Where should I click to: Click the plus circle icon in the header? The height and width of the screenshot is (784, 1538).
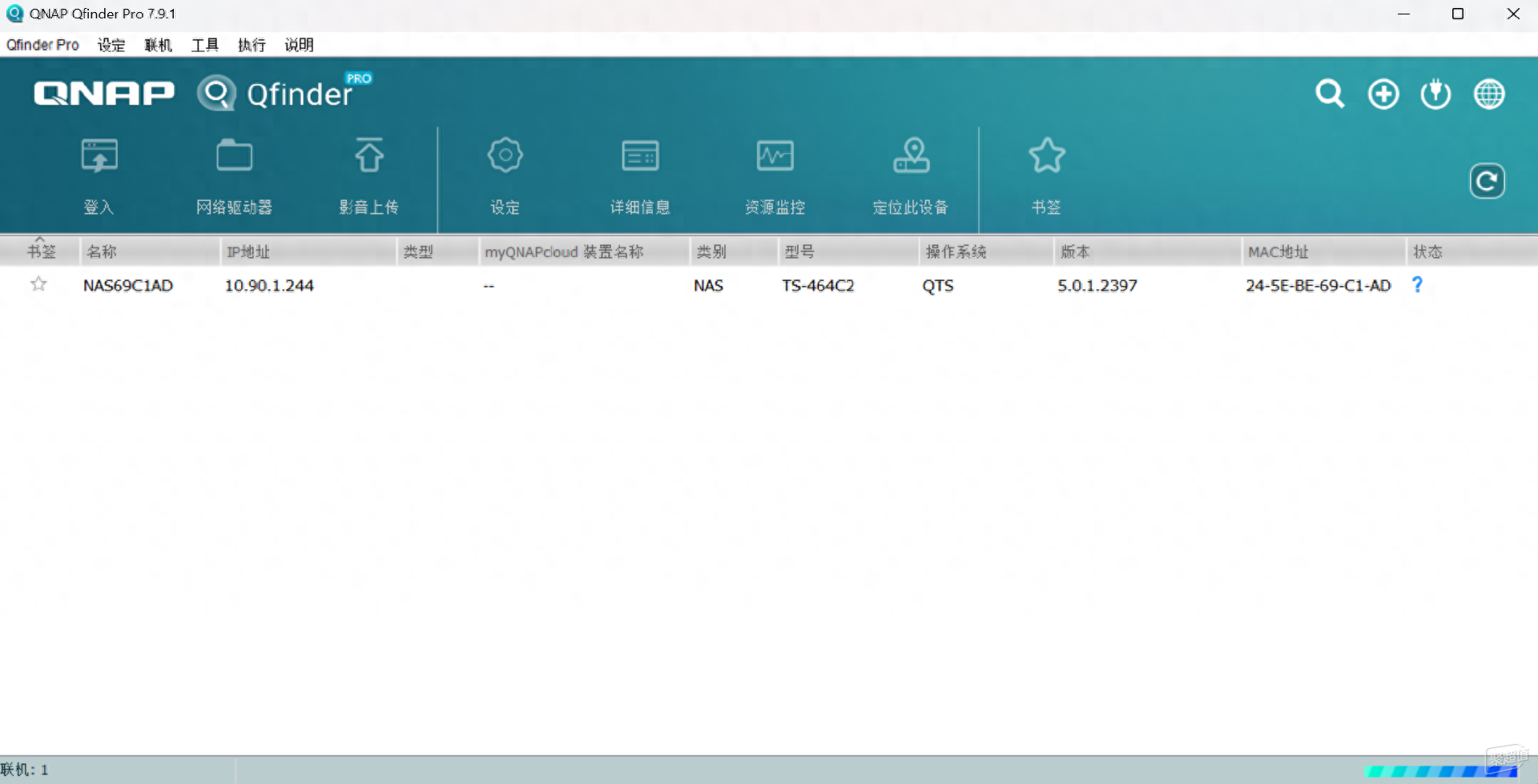pos(1383,94)
